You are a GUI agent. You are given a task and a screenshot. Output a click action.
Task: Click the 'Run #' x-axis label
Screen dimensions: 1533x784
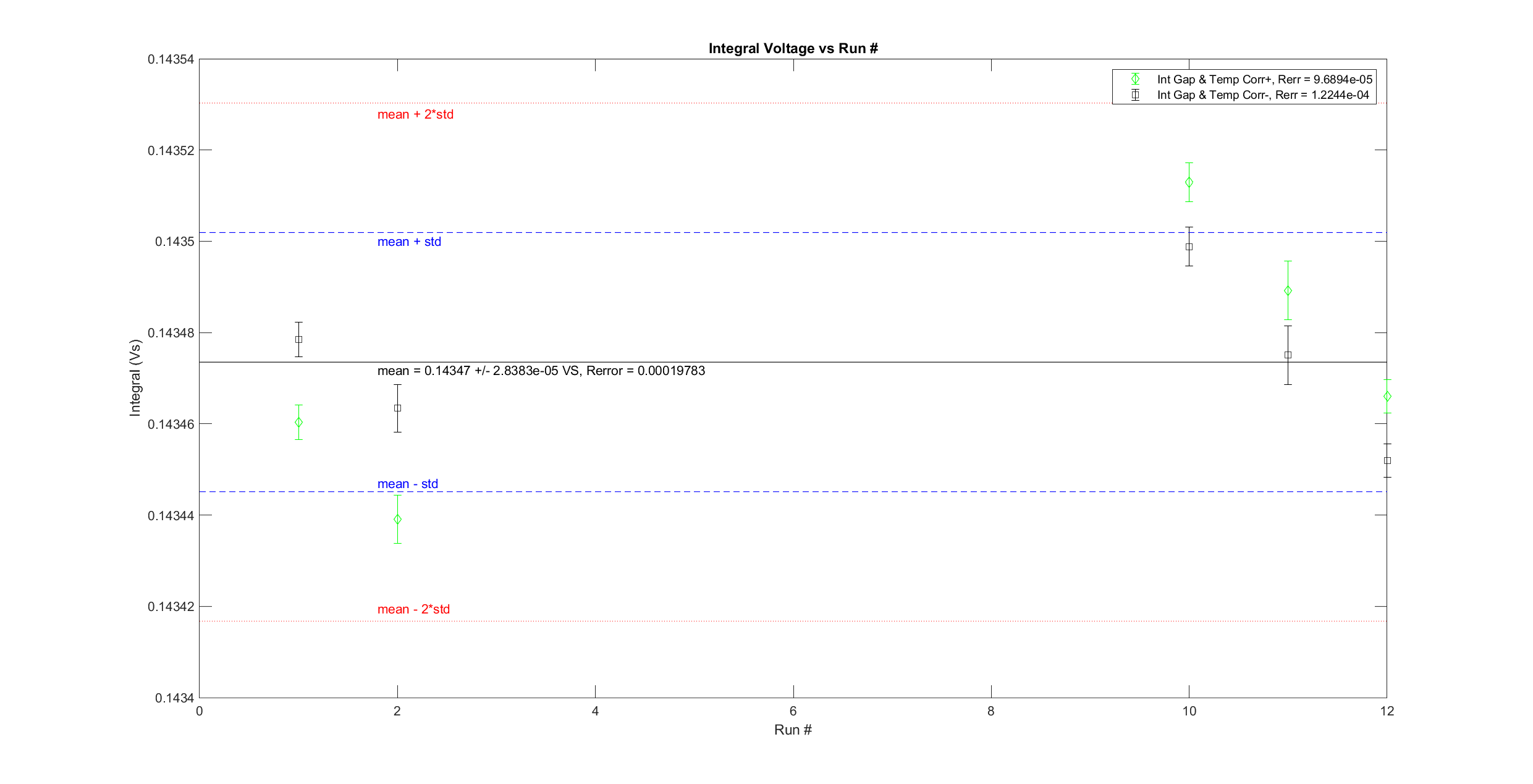click(x=793, y=730)
